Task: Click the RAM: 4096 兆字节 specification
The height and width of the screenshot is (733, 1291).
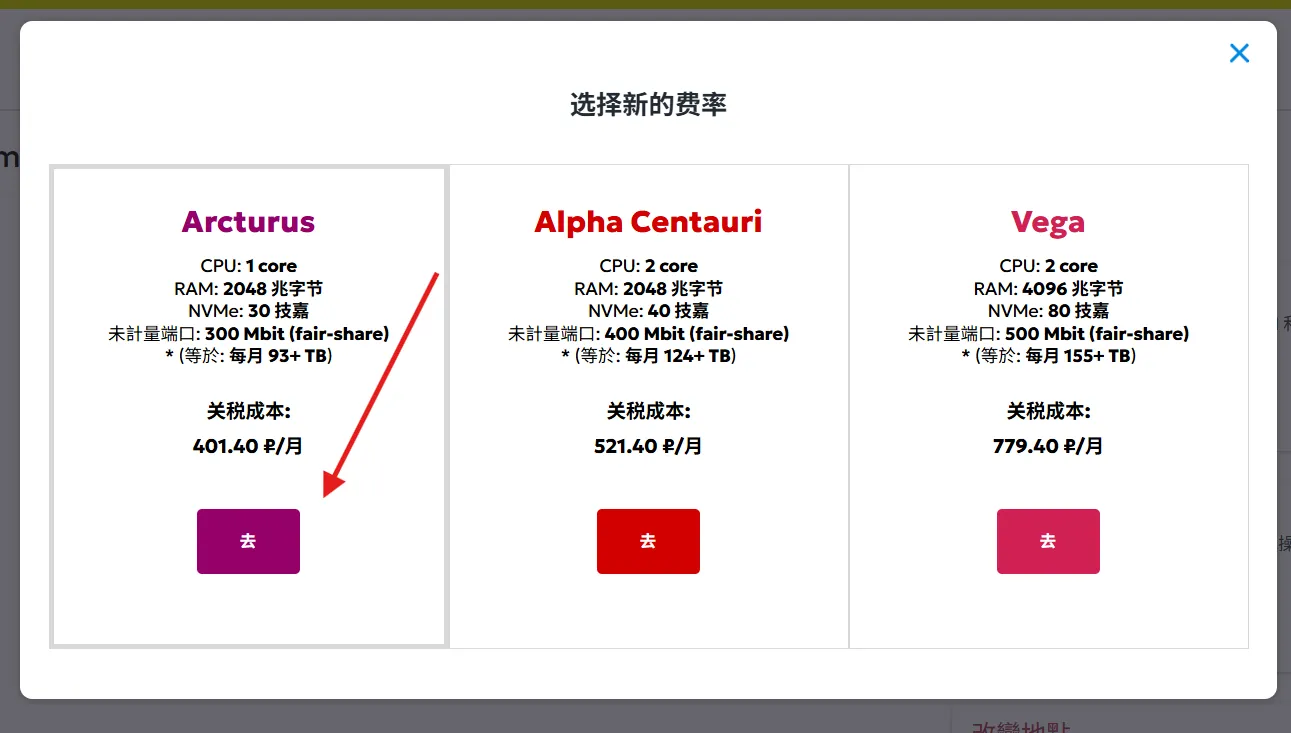Action: coord(1048,289)
